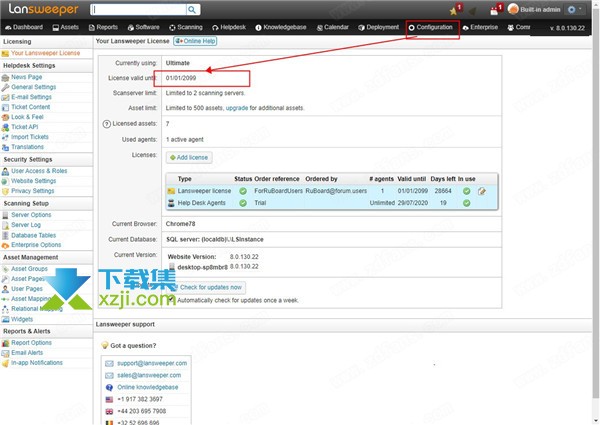Click the Look & Feel icon
600x425 pixels.
click(x=5, y=117)
